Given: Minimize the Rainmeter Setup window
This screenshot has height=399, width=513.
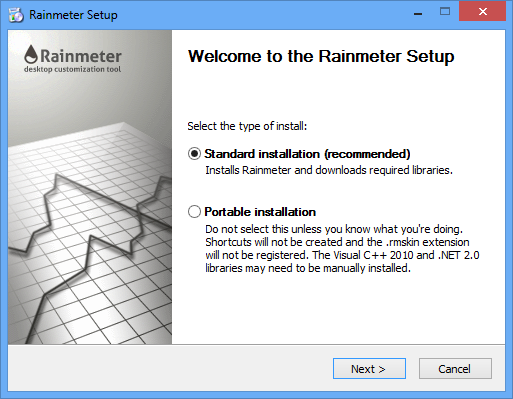Looking at the screenshot, I should click(418, 14).
